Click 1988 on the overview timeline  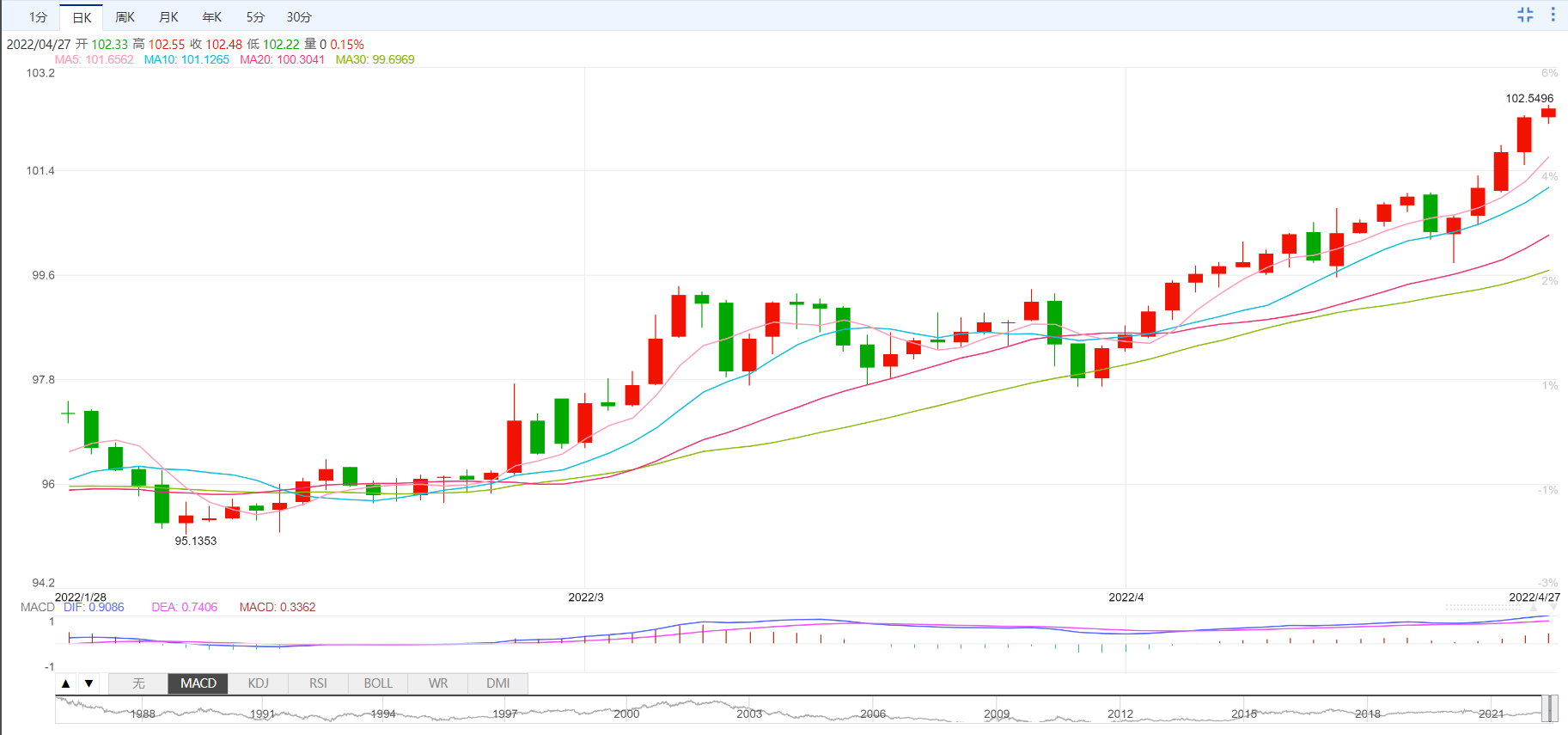[x=143, y=714]
